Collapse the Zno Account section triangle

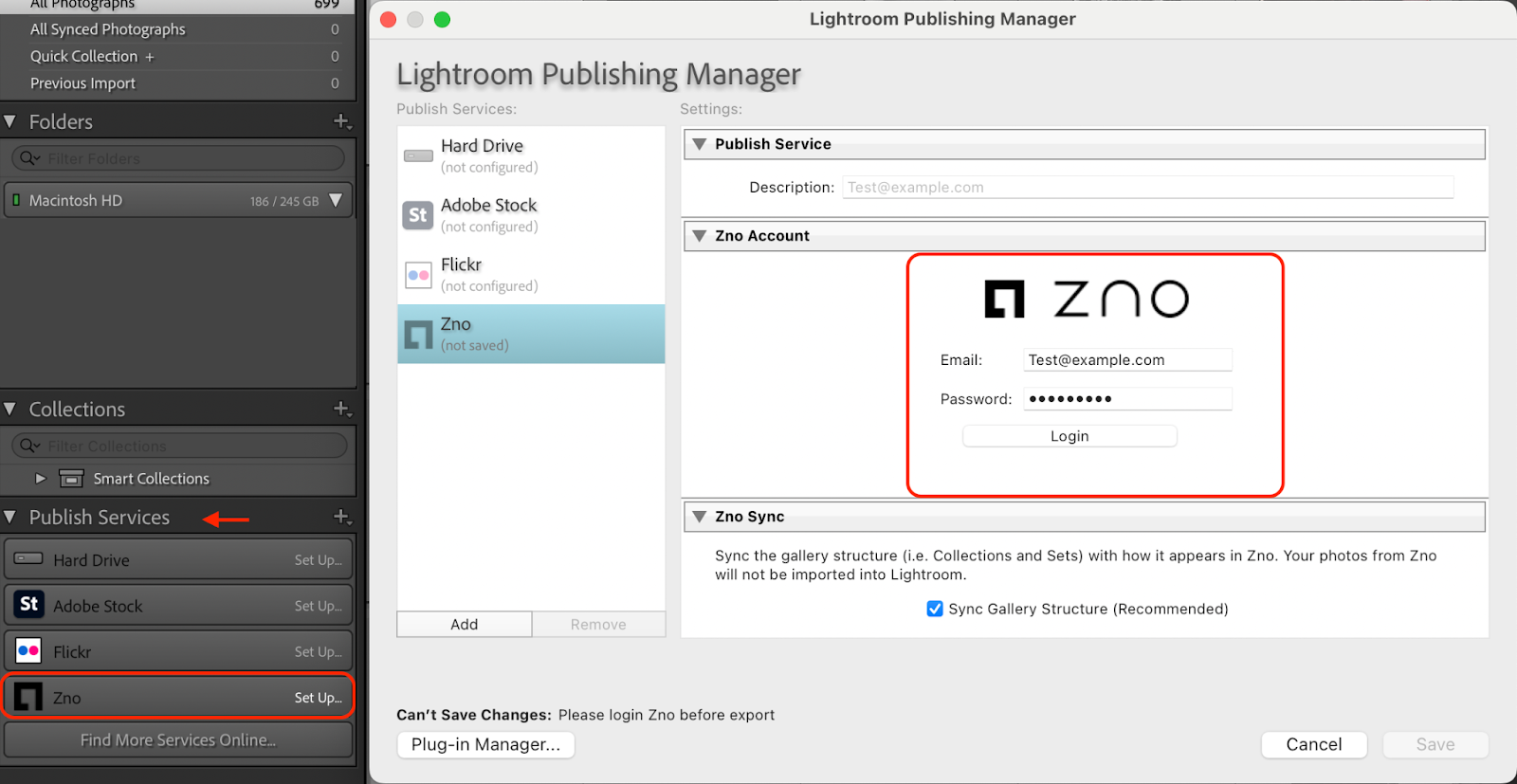coord(700,236)
